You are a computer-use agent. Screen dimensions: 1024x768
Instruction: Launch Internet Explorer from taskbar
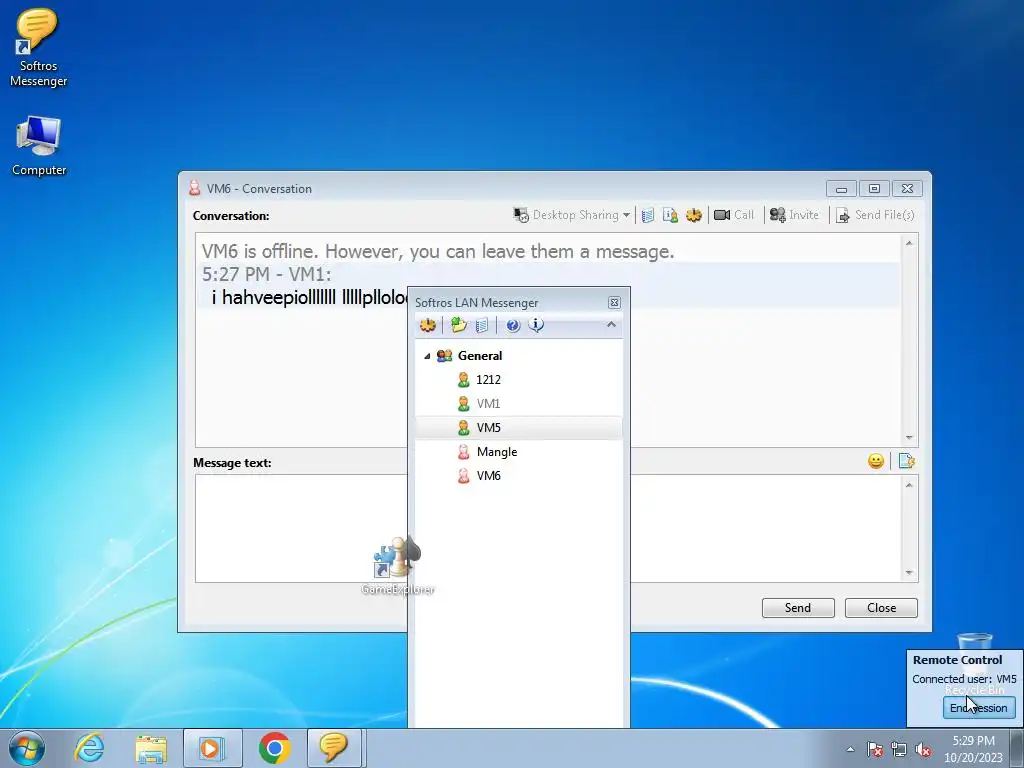pos(88,748)
